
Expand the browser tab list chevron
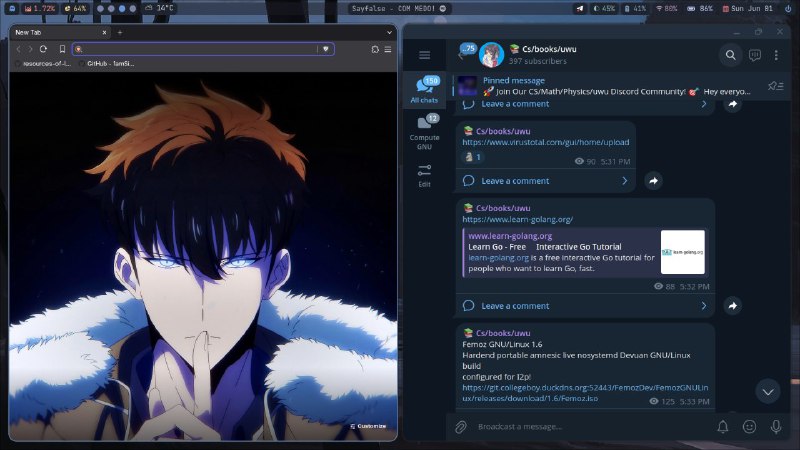click(x=389, y=32)
